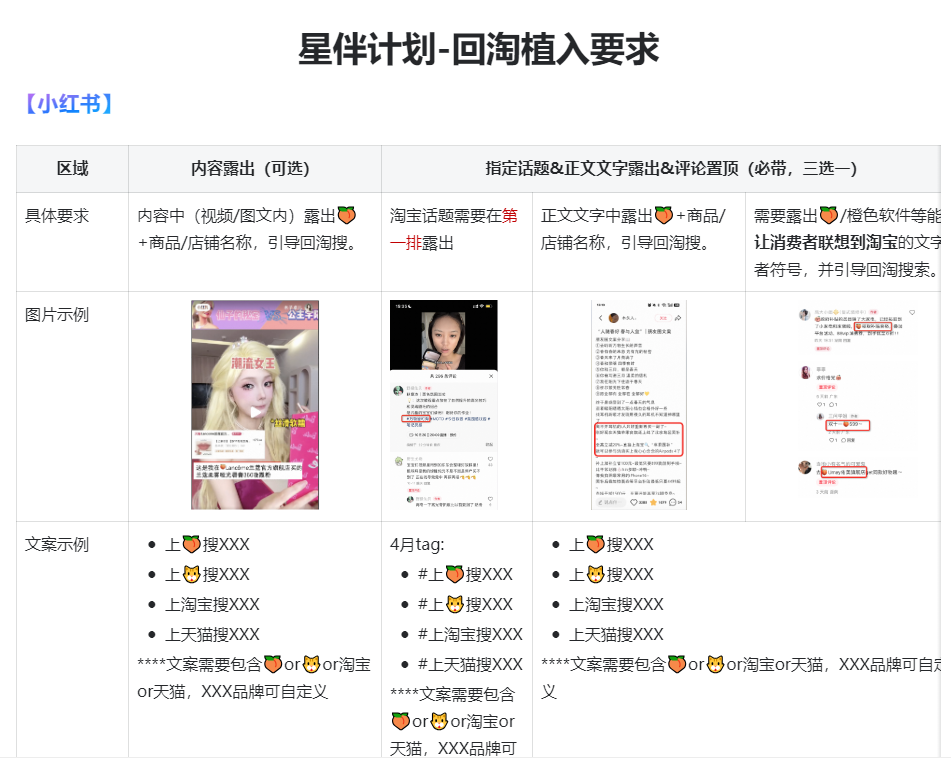Click the peach emoji in the 内容露出 requirement cell
This screenshot has width=951, height=759.
pos(345,216)
